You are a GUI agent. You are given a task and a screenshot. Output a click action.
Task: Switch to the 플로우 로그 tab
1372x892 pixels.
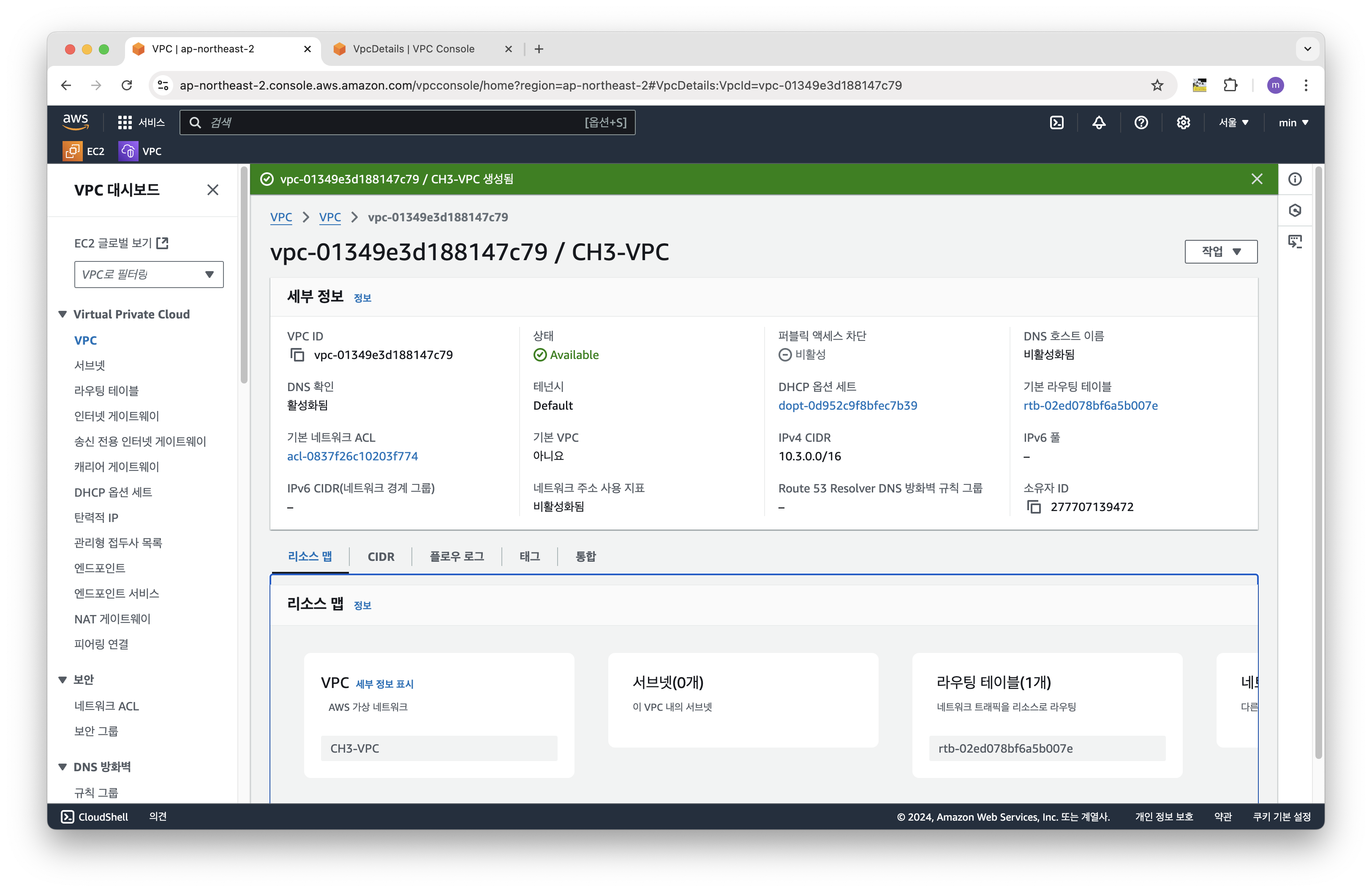(457, 557)
